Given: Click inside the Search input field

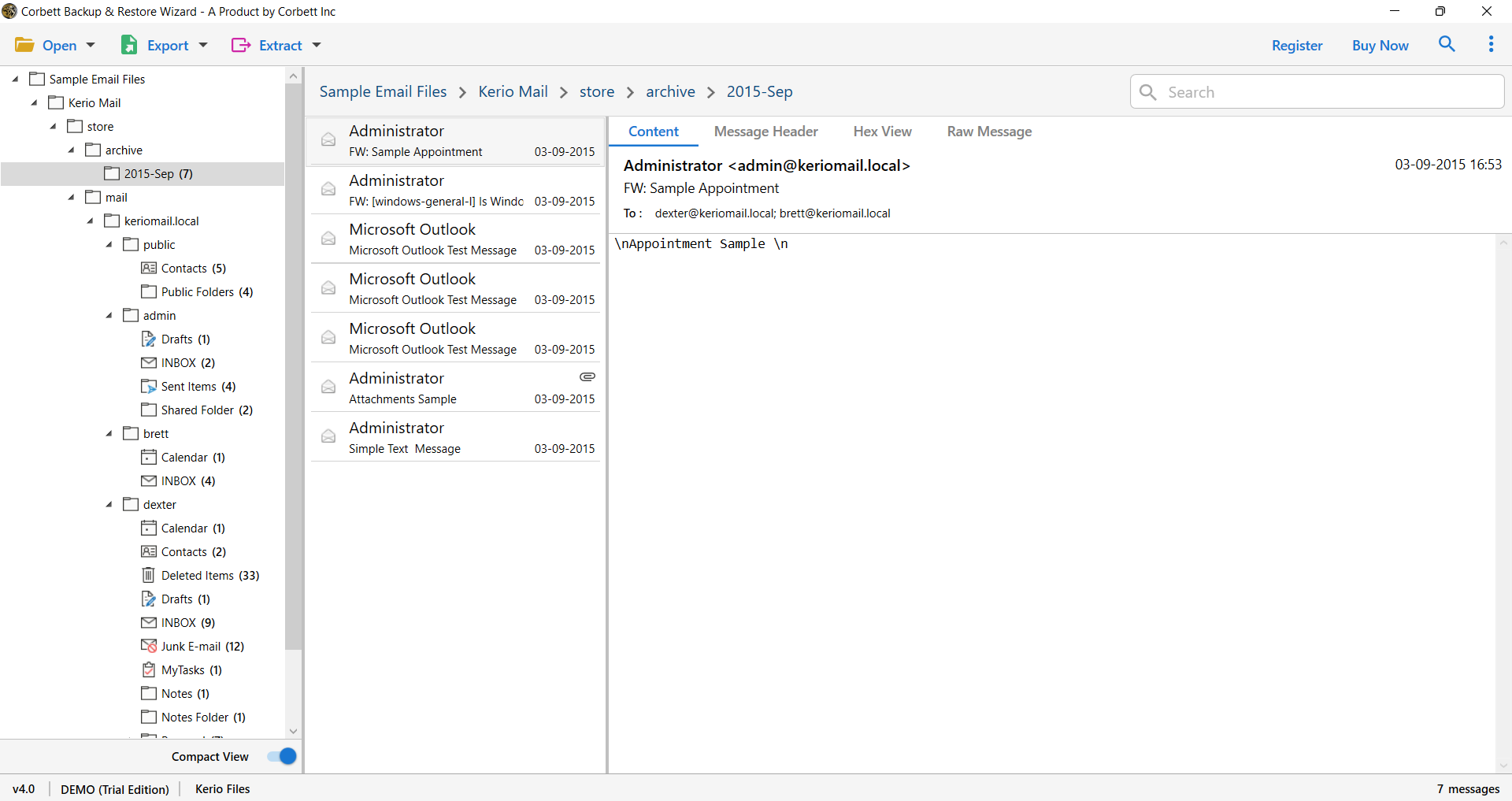Looking at the screenshot, I should pos(1317,92).
